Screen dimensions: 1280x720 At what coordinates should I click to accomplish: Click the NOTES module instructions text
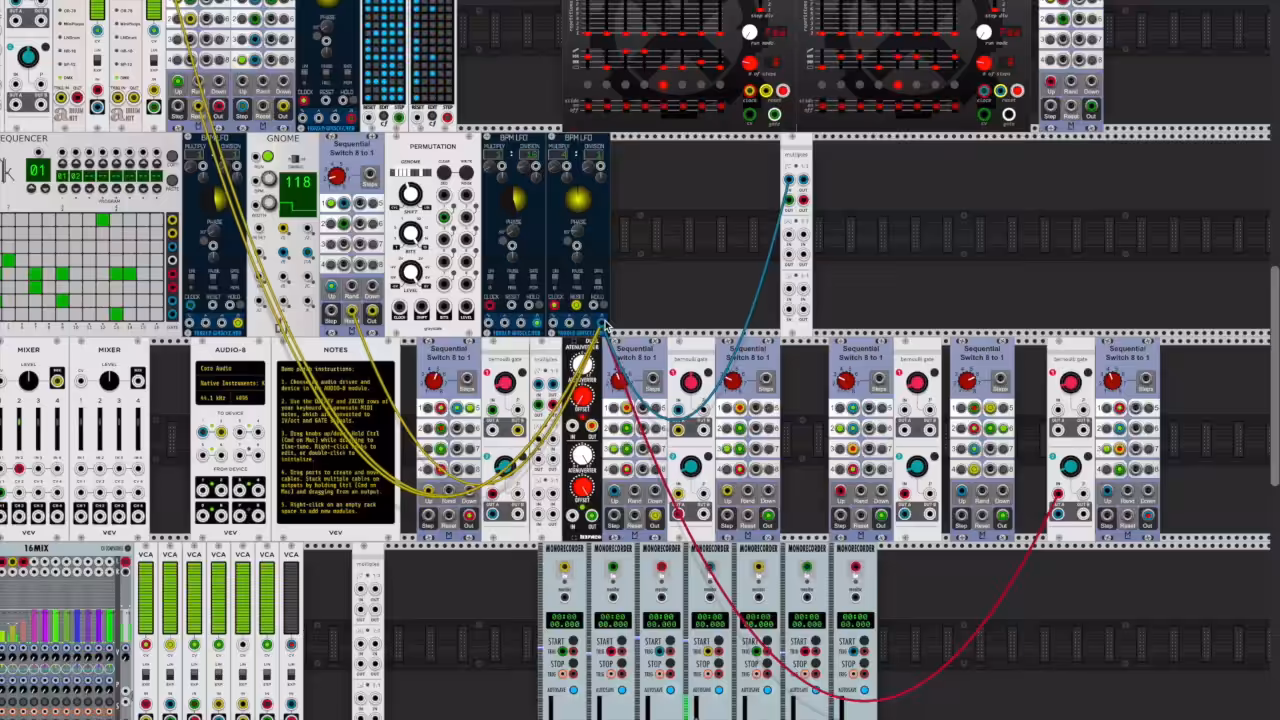pyautogui.click(x=335, y=439)
